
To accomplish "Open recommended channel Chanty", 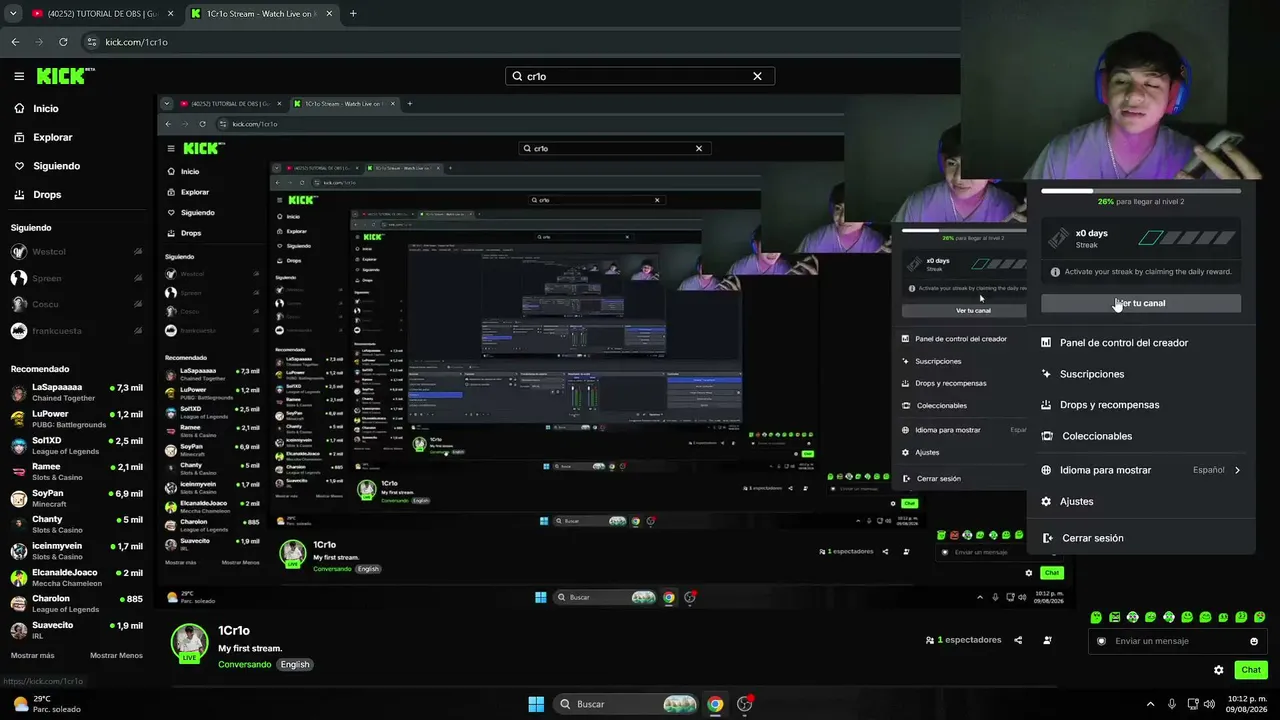I will (x=76, y=525).
